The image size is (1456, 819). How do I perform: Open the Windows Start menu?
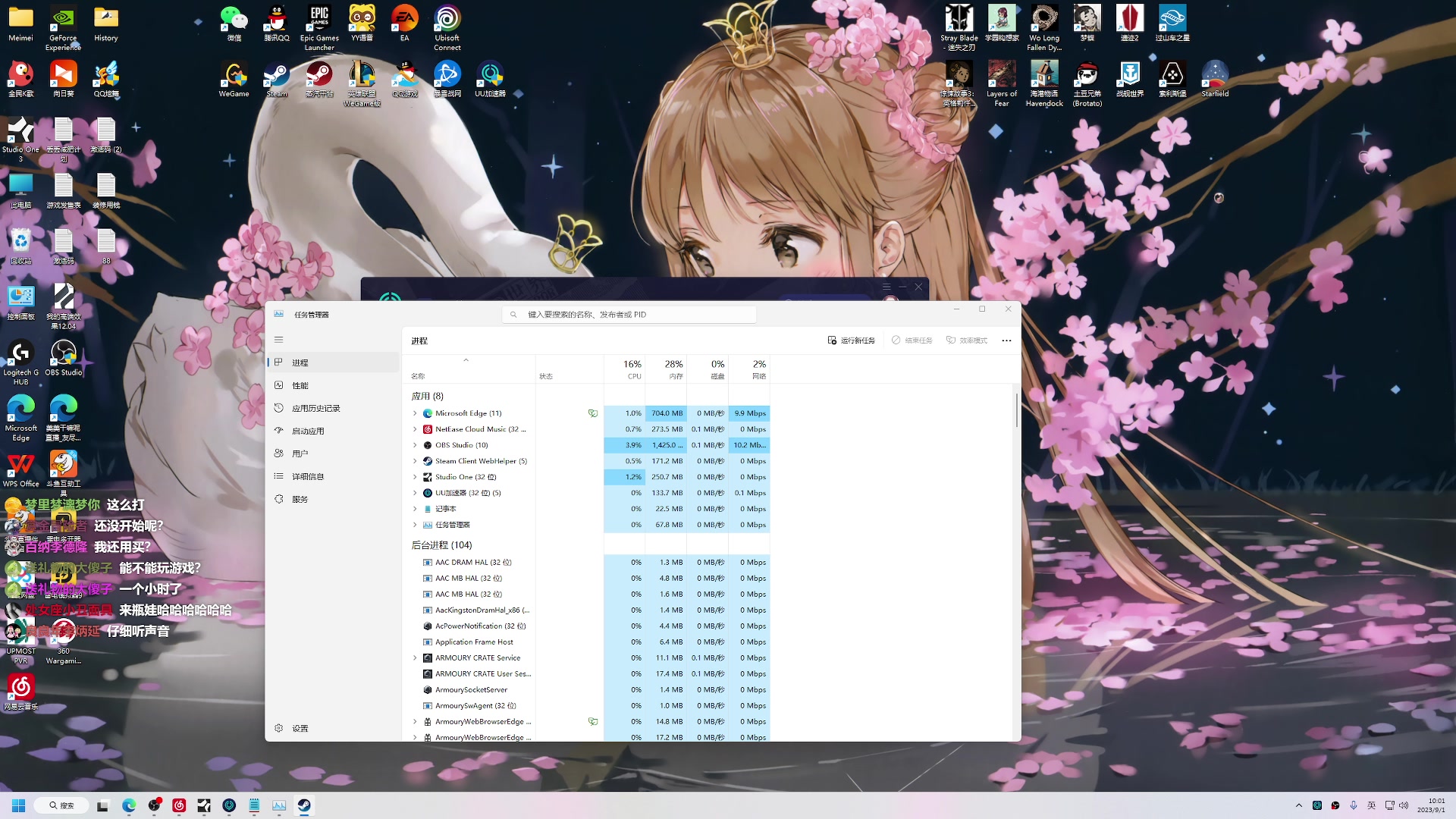coord(19,805)
